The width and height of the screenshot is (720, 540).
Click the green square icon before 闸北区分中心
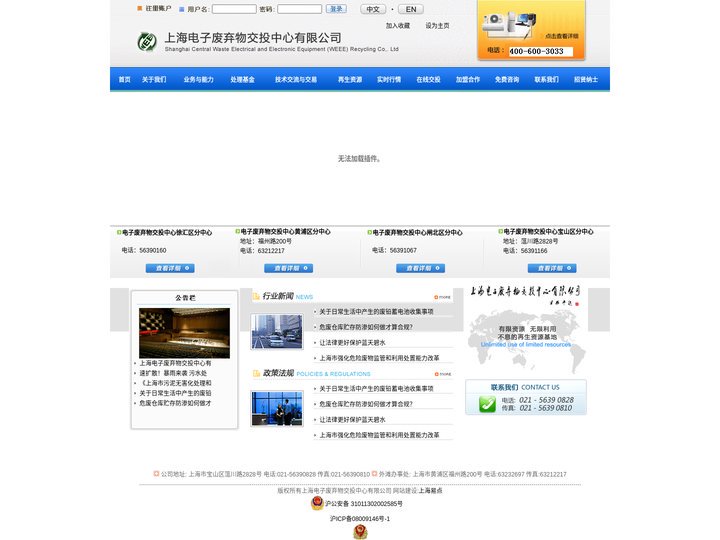point(370,232)
